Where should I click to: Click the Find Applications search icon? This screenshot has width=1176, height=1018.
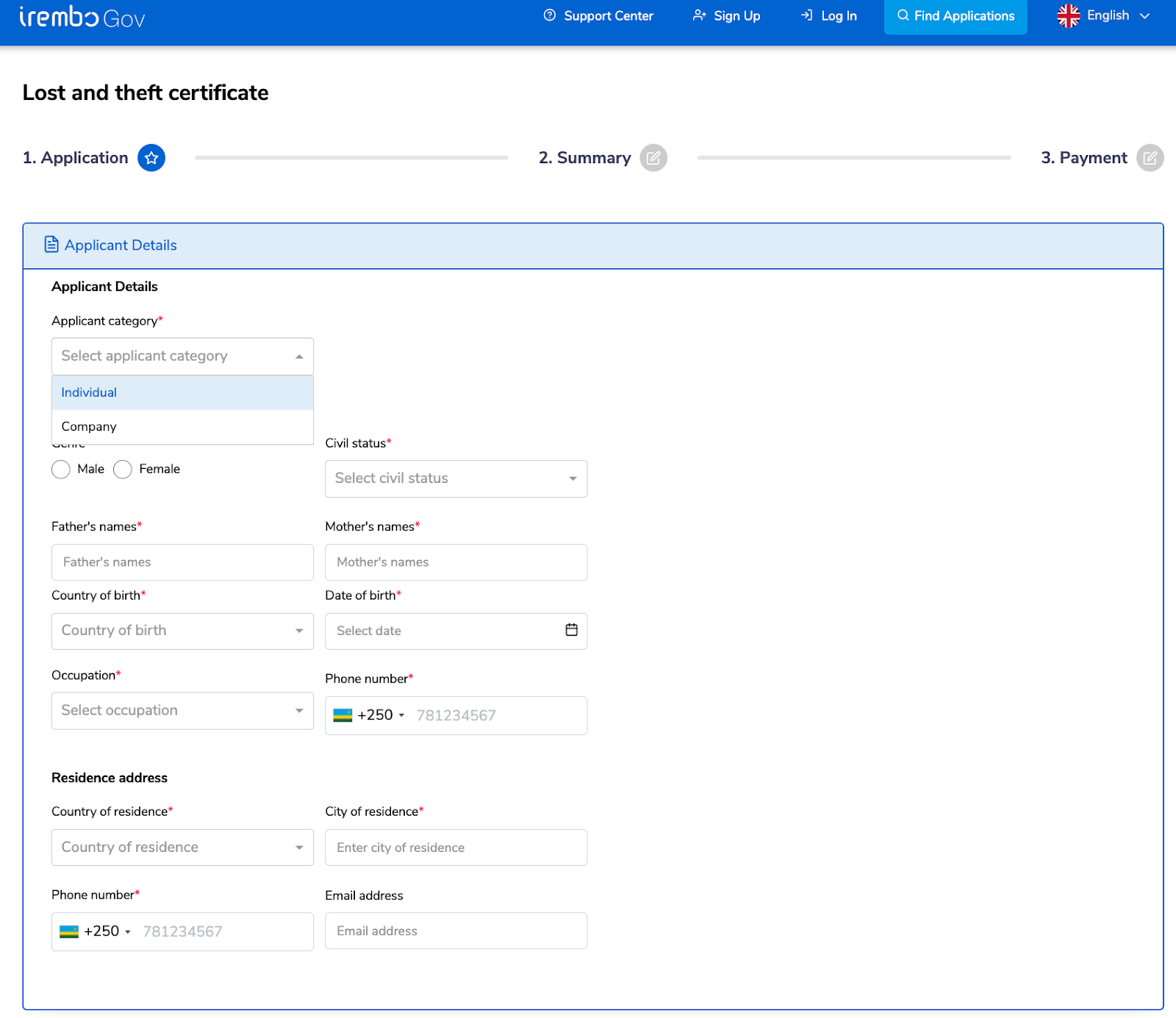coord(903,15)
